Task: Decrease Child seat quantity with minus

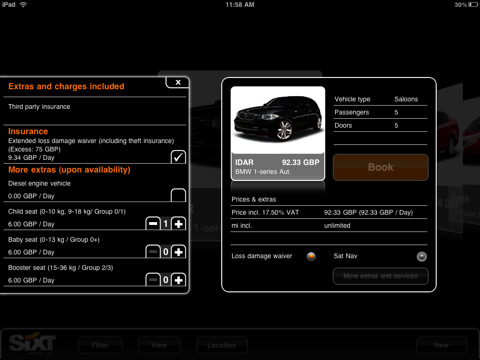Action: point(153,224)
